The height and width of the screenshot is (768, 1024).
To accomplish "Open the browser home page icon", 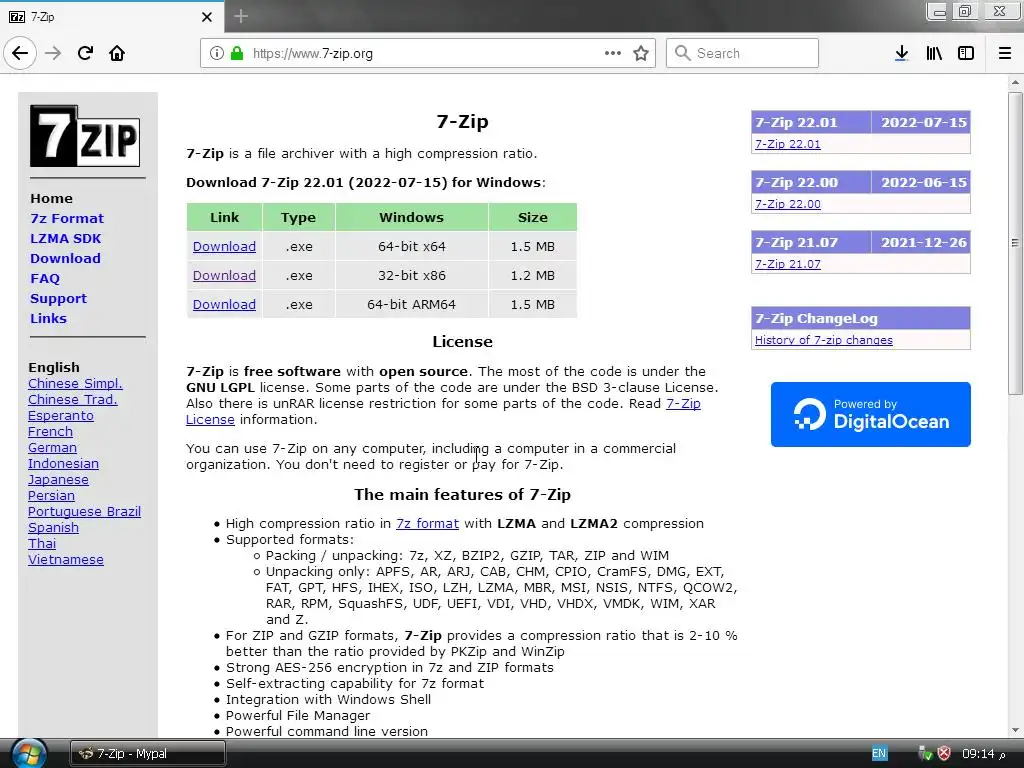I will tap(117, 53).
